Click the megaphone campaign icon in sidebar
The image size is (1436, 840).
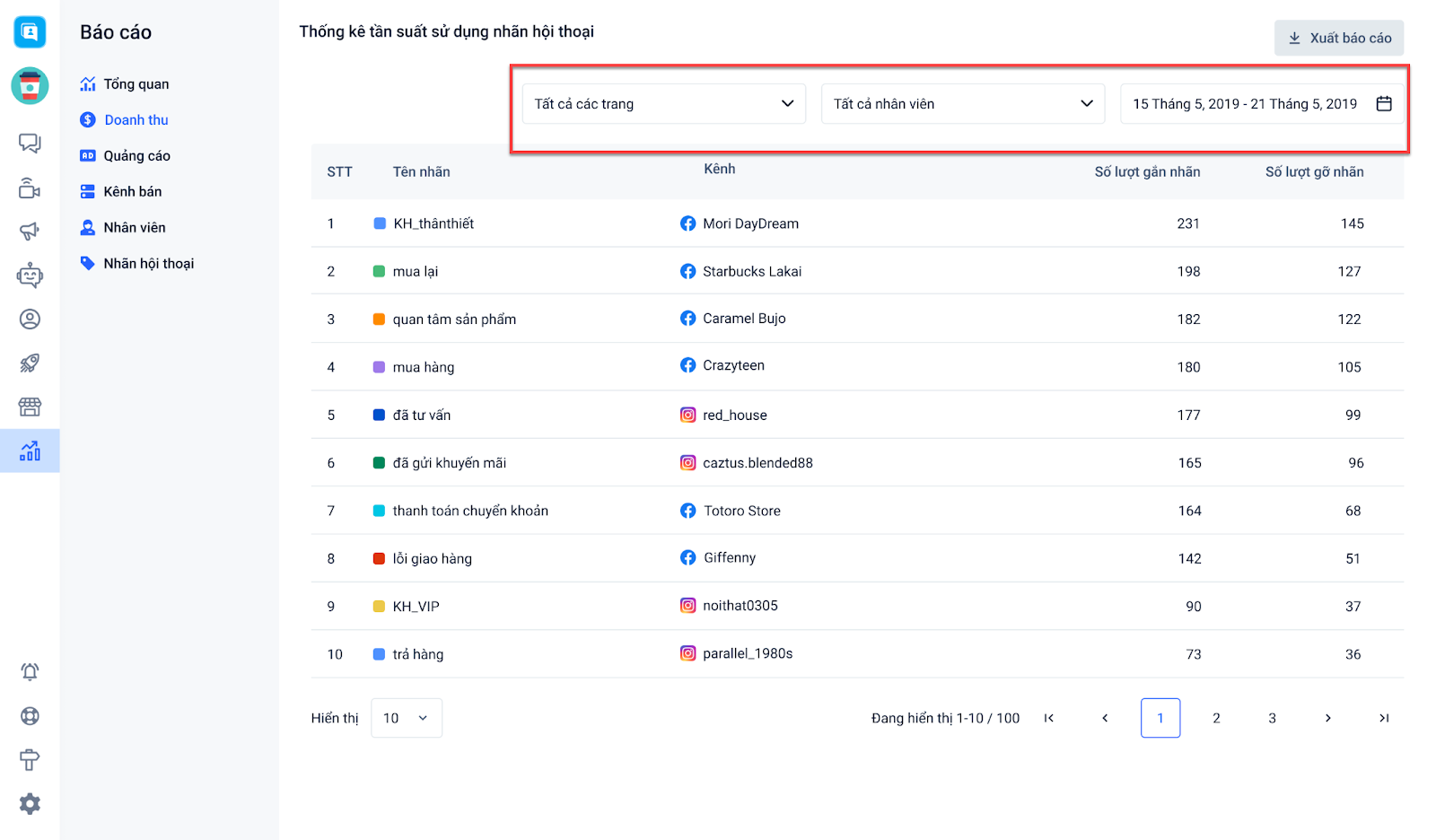(30, 232)
